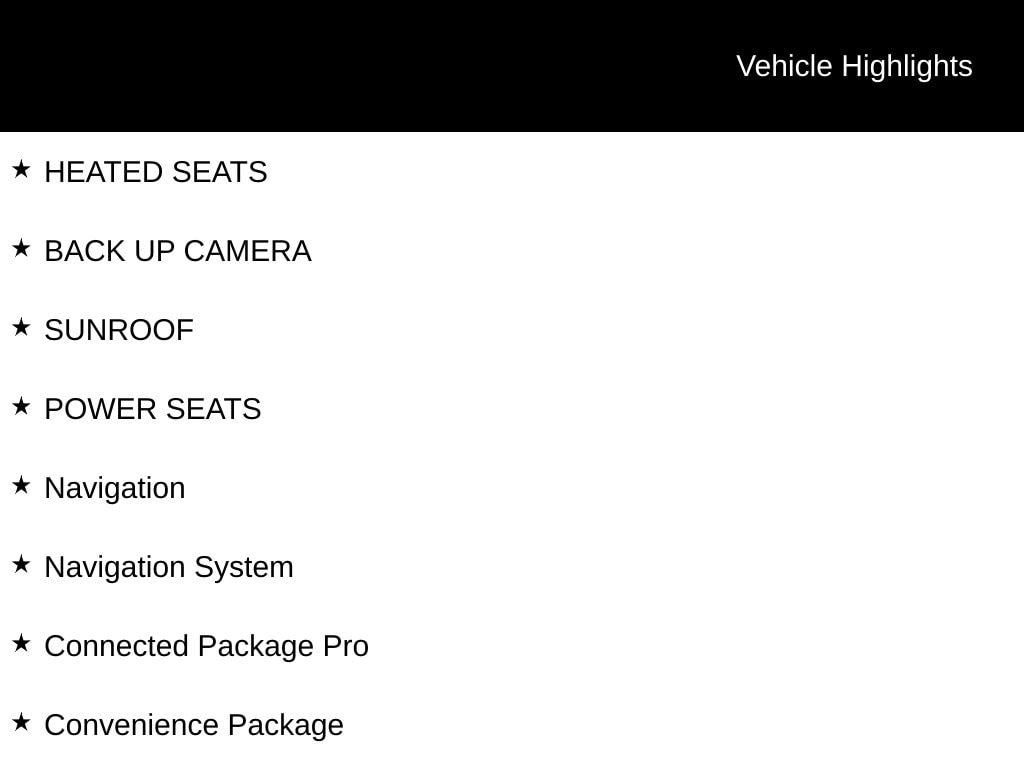Viewport: 1024px width, 768px height.
Task: Click the word Vehicle in the header
Action: pos(784,66)
